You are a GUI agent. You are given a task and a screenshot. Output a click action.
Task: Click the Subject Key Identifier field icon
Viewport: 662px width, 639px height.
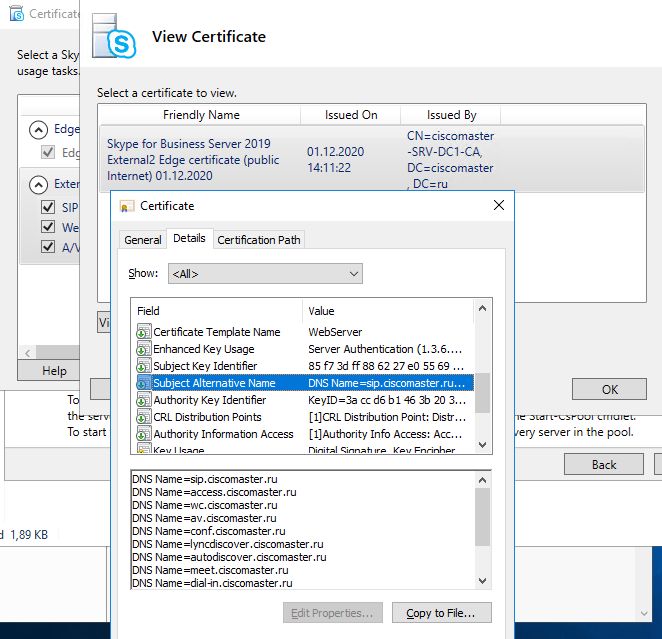click(144, 366)
